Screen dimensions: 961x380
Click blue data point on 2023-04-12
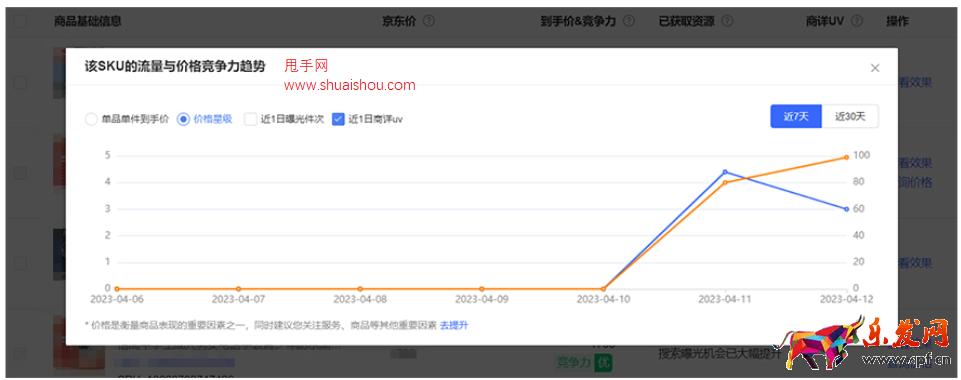click(846, 209)
